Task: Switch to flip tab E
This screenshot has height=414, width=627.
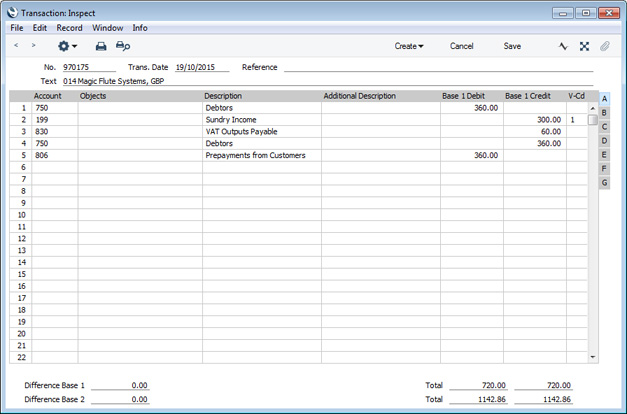Action: click(604, 155)
